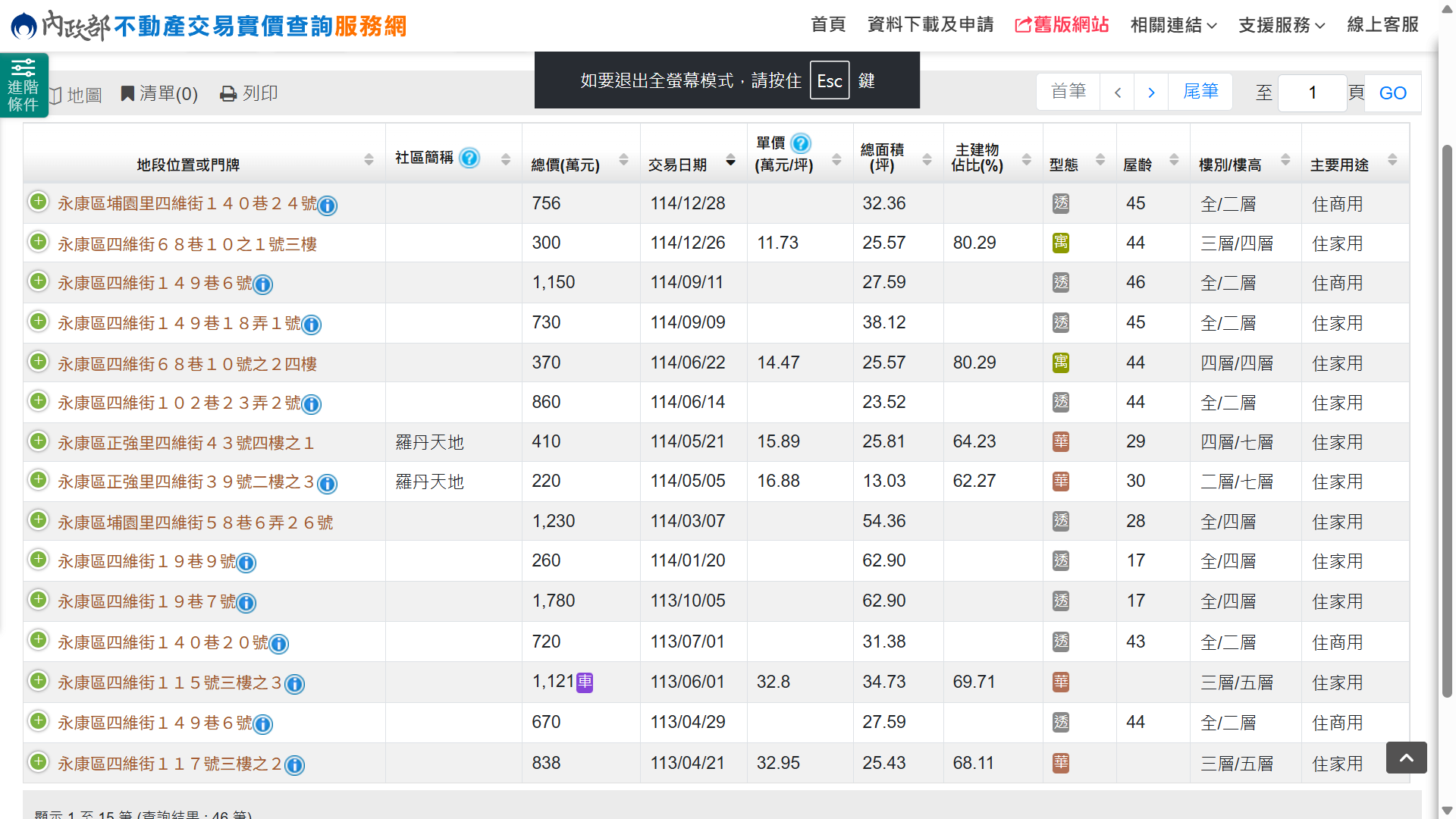
Task: Open the bookmarked list 清單(0)
Action: click(x=159, y=94)
